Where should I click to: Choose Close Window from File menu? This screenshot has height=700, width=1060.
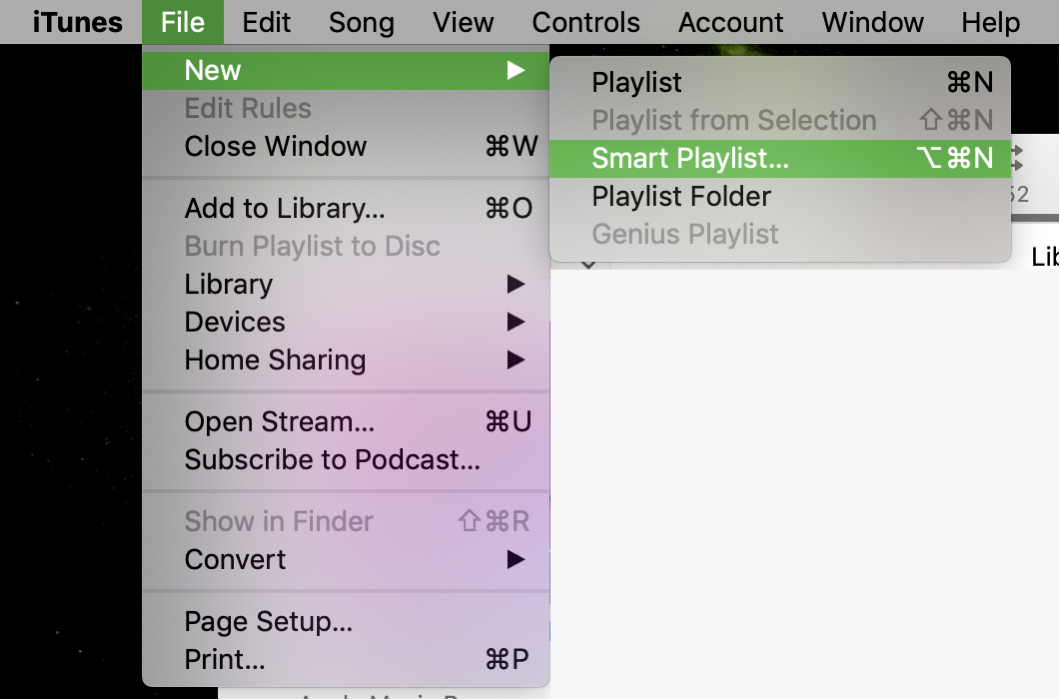click(345, 146)
